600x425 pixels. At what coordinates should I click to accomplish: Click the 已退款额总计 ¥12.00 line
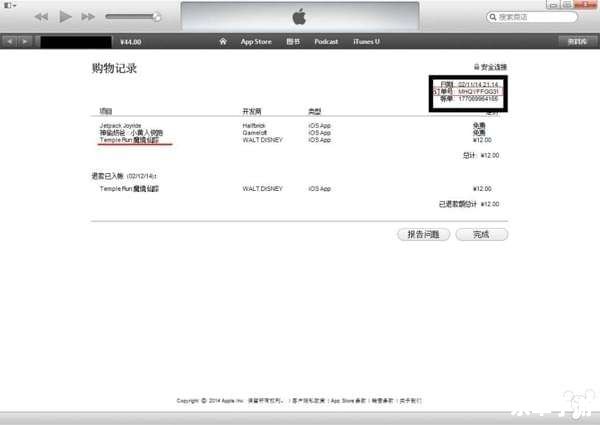(x=469, y=204)
